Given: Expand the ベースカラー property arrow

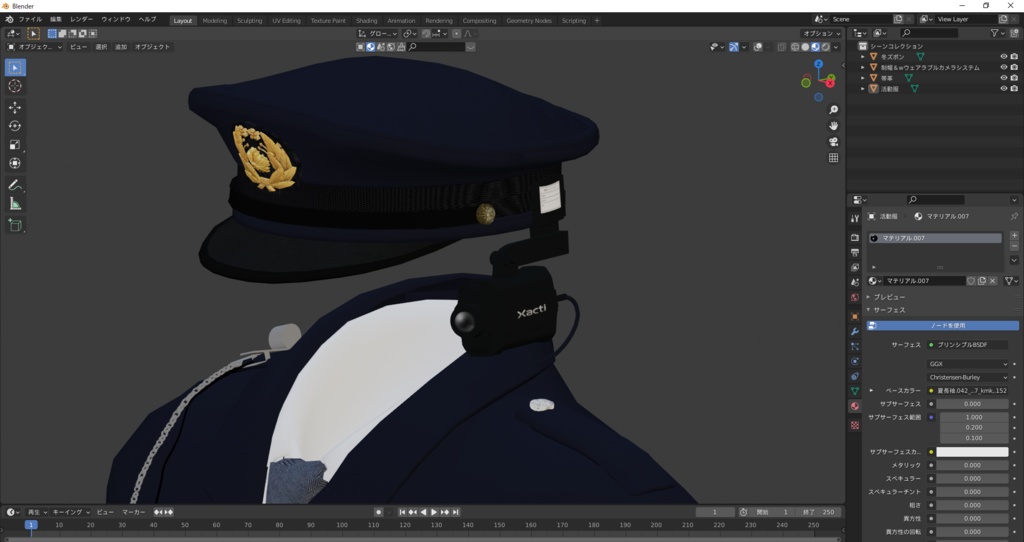Looking at the screenshot, I should [x=871, y=391].
